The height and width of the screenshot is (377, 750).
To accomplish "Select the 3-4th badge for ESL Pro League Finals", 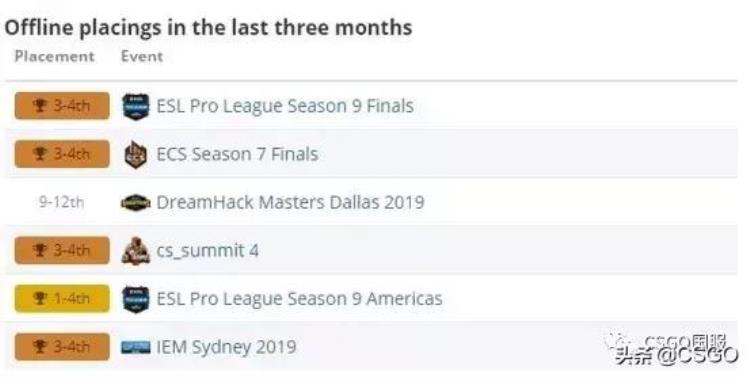I will click(62, 106).
